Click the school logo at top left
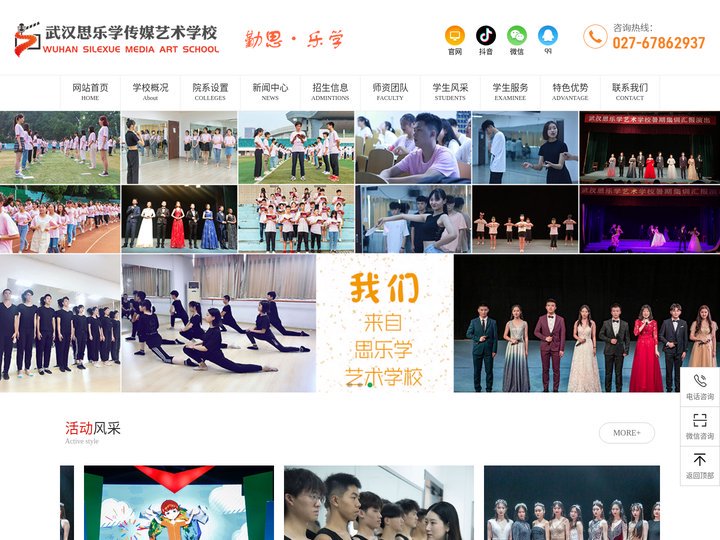 coord(27,39)
